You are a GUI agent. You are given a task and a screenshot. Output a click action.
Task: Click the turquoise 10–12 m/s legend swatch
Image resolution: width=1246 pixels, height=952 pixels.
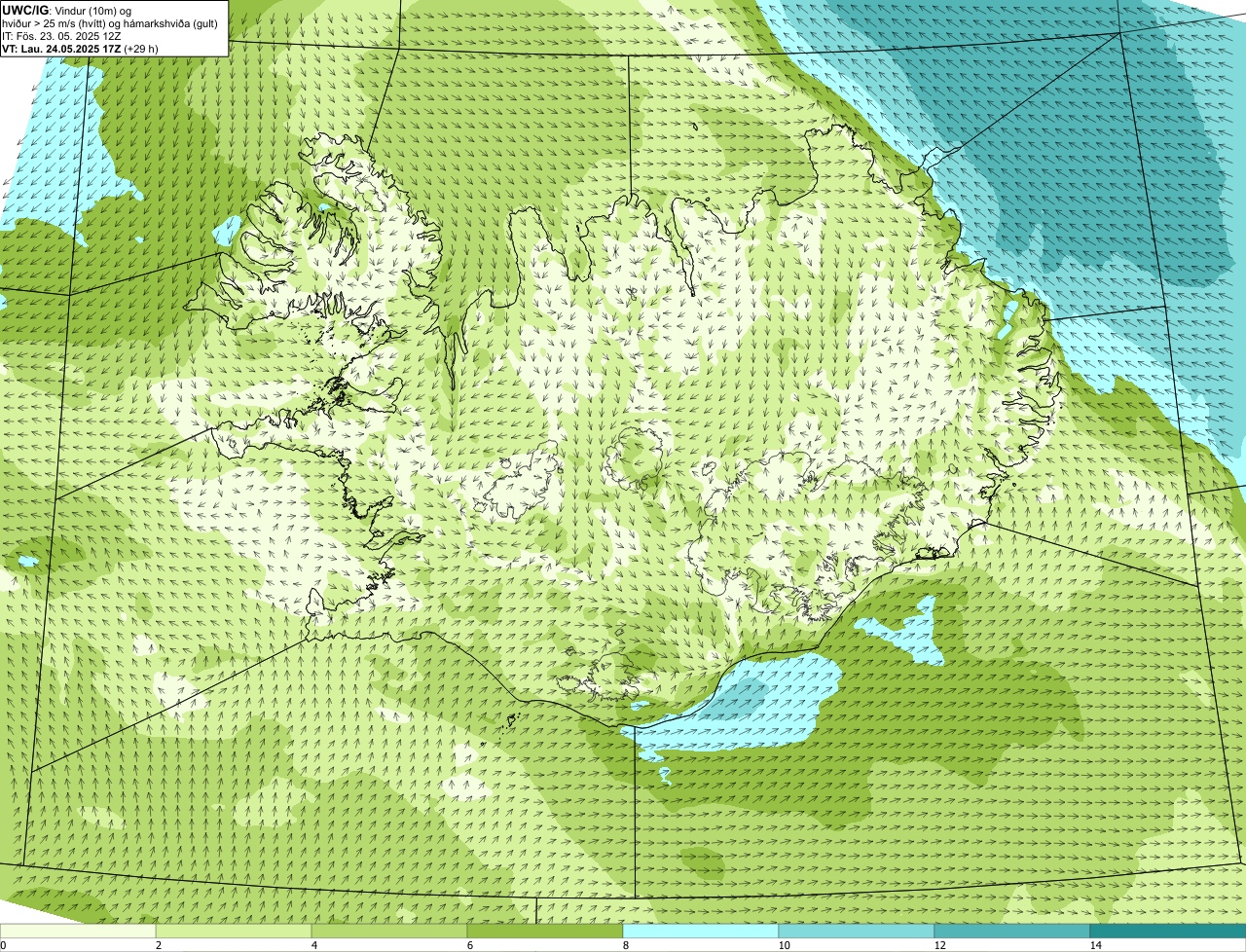[857, 931]
